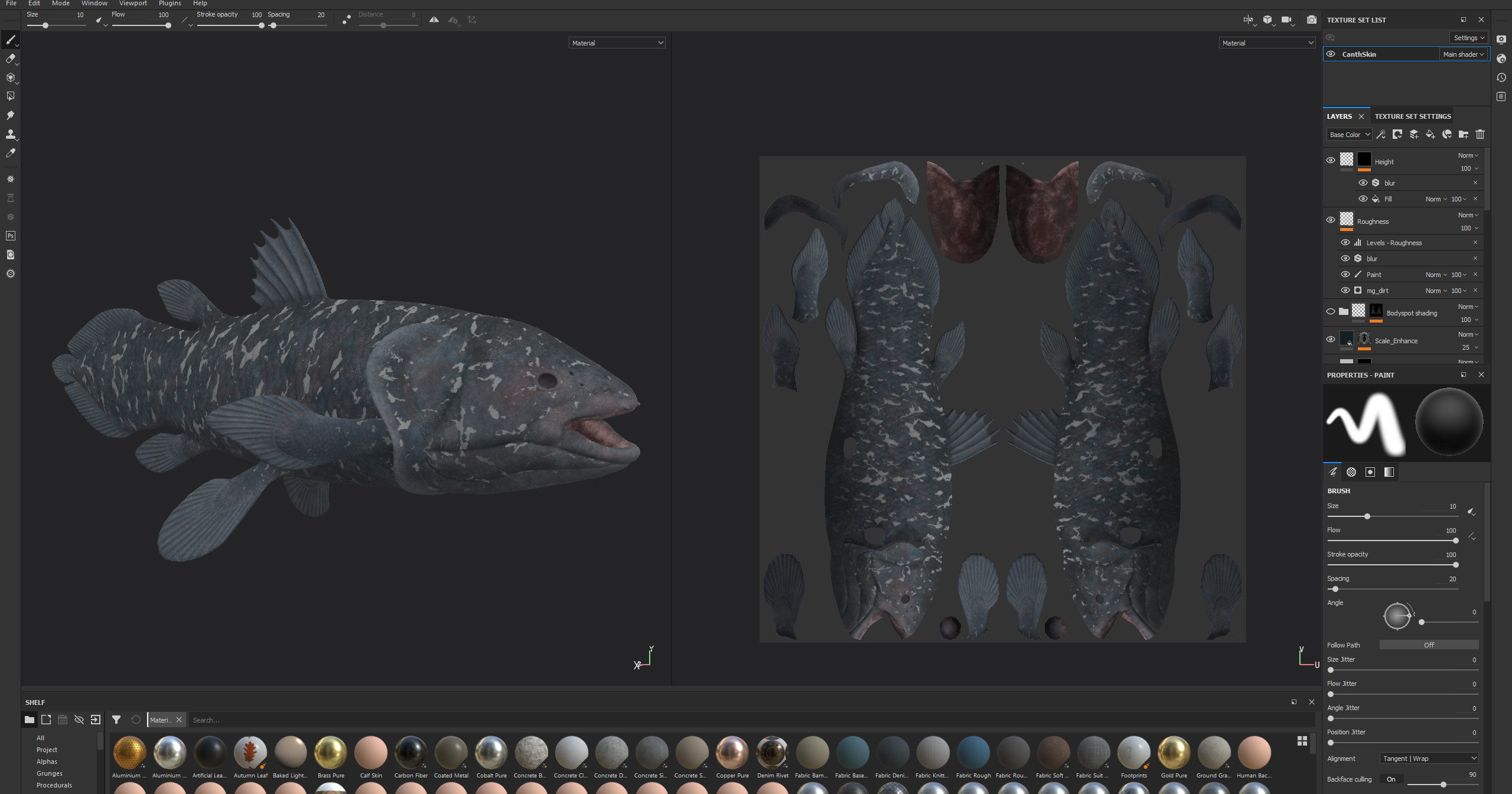Image resolution: width=1512 pixels, height=794 pixels.
Task: Click the add effect wand icon
Action: pyautogui.click(x=1381, y=135)
